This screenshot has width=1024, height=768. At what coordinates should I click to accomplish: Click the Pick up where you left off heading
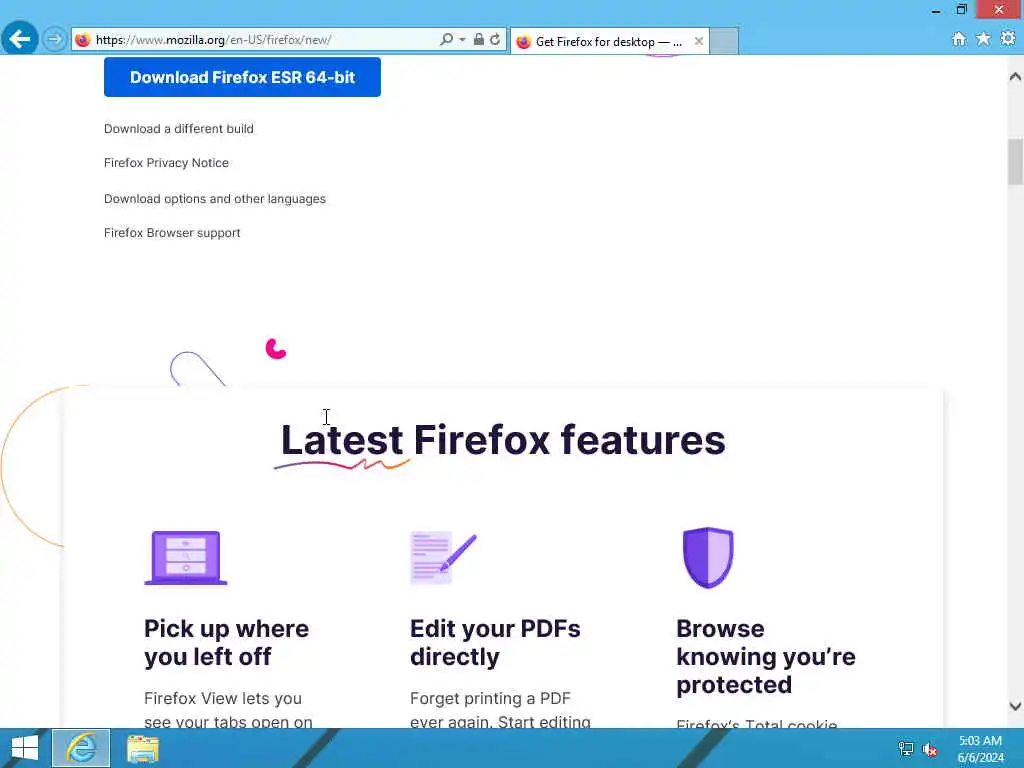click(x=226, y=643)
